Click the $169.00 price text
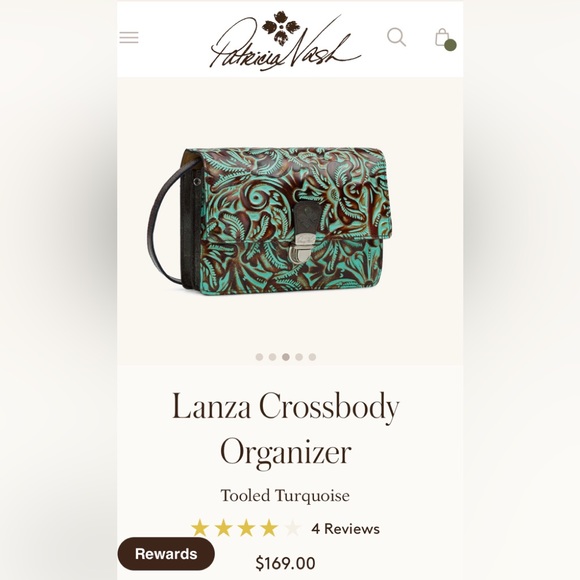Image resolution: width=580 pixels, height=580 pixels. 286,563
